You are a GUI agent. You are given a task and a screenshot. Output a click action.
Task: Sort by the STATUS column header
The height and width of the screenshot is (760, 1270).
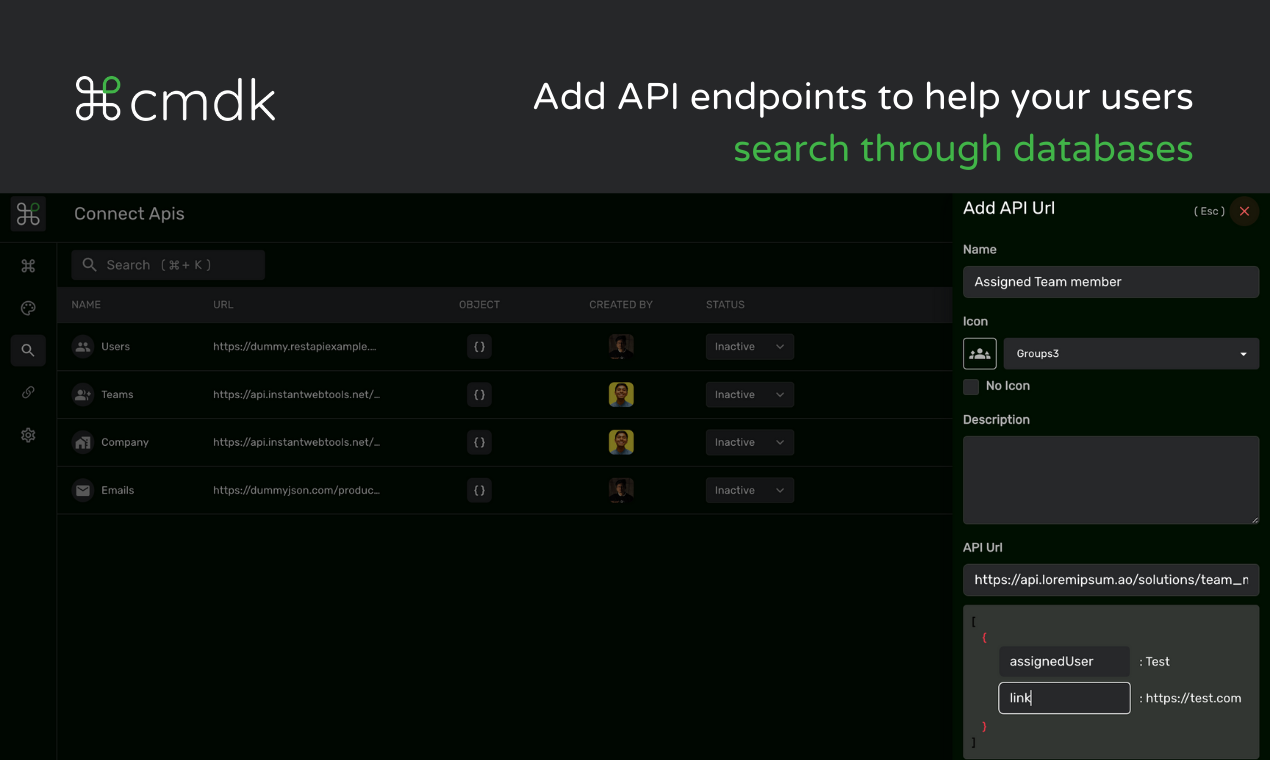click(x=725, y=305)
